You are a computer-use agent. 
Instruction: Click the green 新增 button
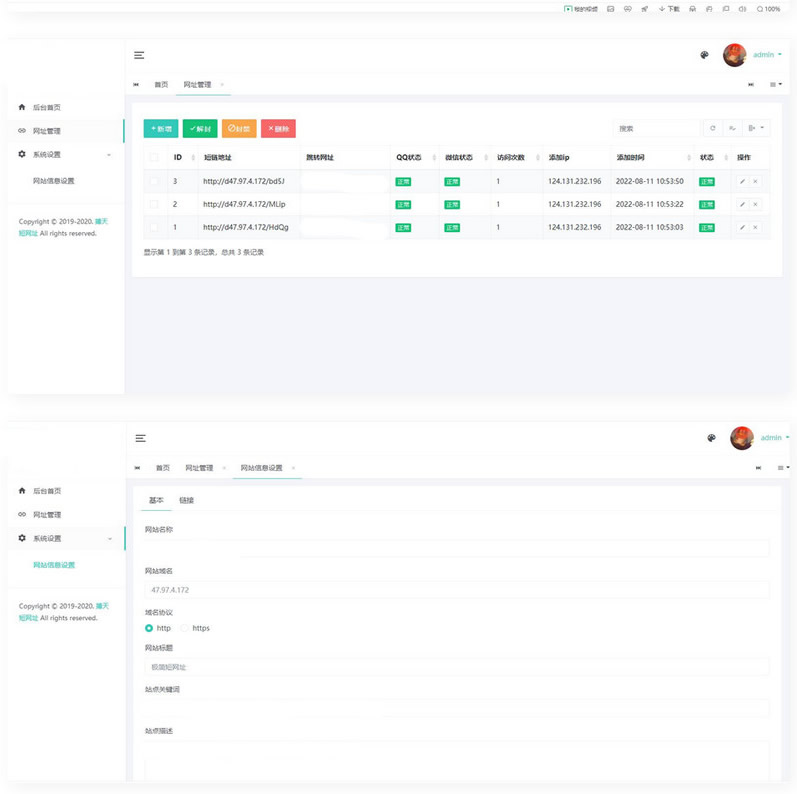click(160, 129)
